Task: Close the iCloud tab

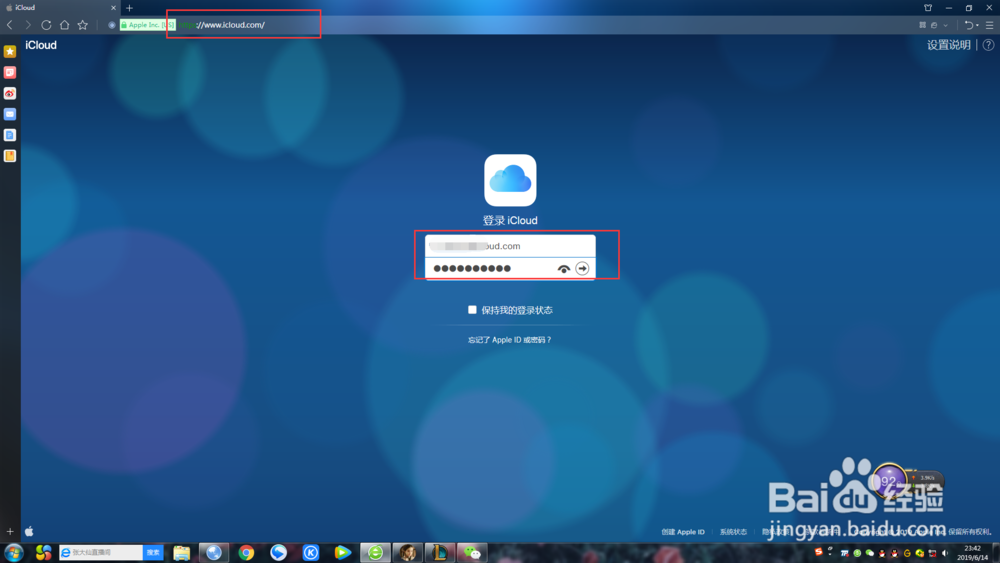Action: click(x=114, y=8)
